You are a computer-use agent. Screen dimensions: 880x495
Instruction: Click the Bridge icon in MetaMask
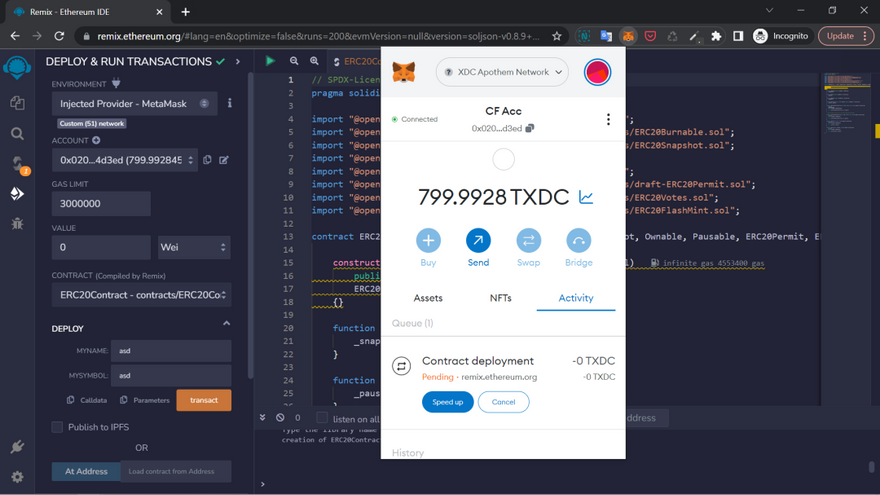coord(578,241)
